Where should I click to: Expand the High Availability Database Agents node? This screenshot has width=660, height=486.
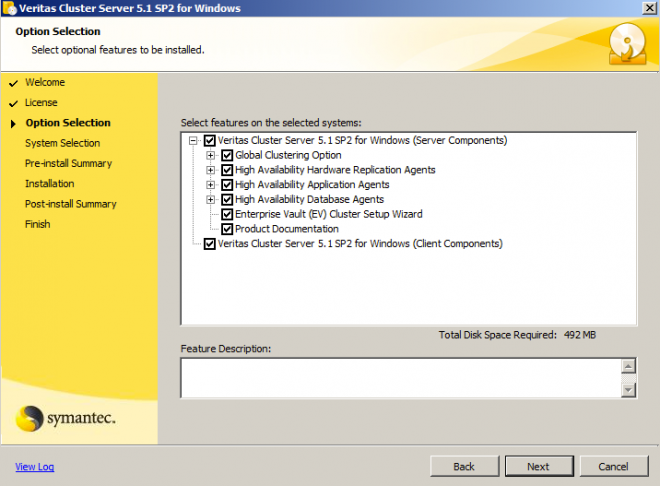click(210, 199)
